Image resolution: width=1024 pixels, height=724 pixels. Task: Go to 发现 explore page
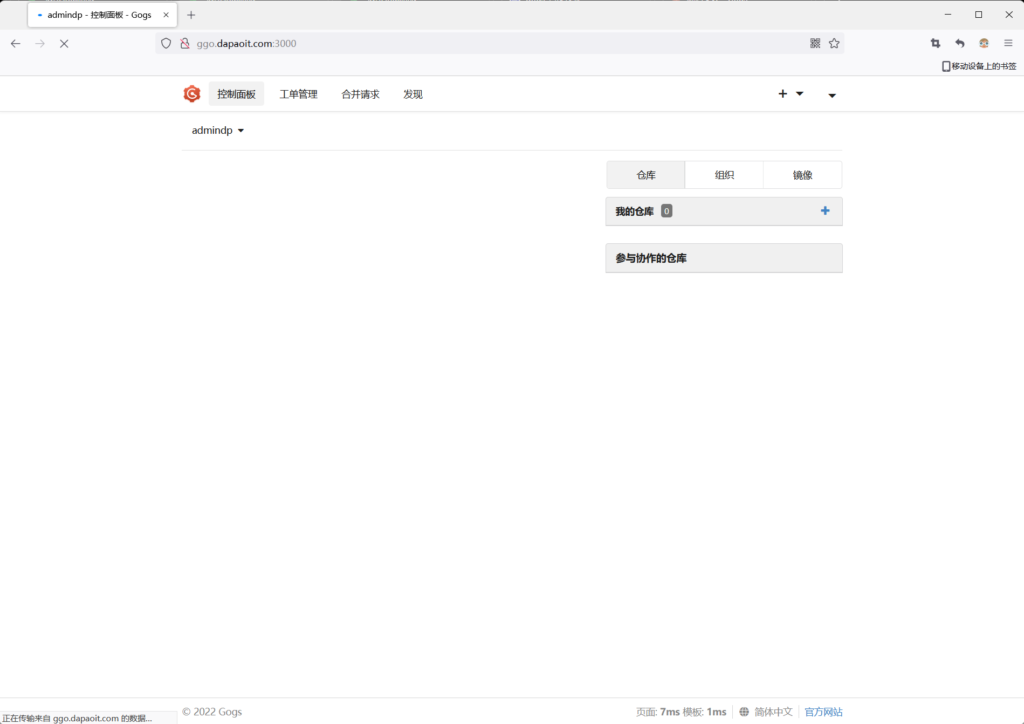pyautogui.click(x=413, y=94)
